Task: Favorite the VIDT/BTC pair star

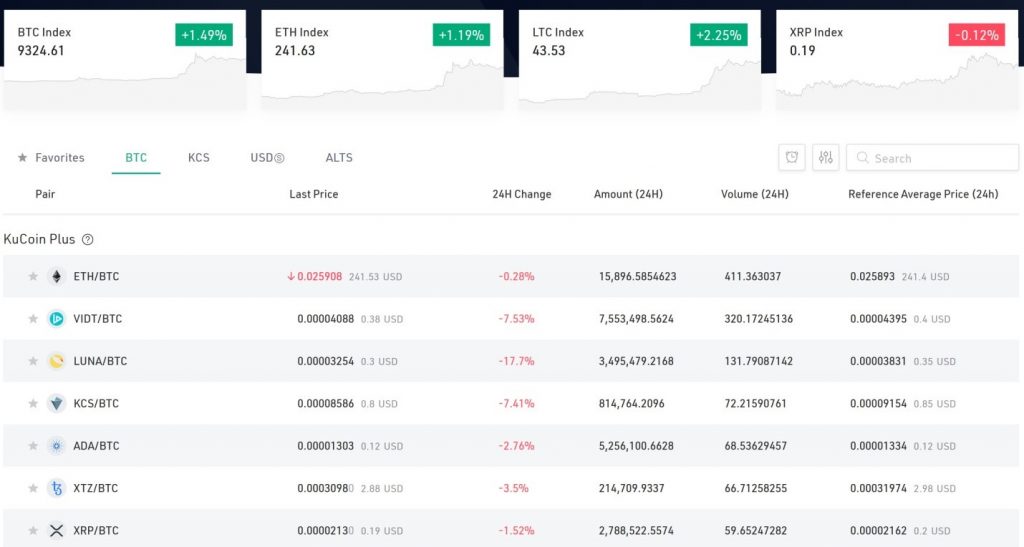Action: point(33,319)
